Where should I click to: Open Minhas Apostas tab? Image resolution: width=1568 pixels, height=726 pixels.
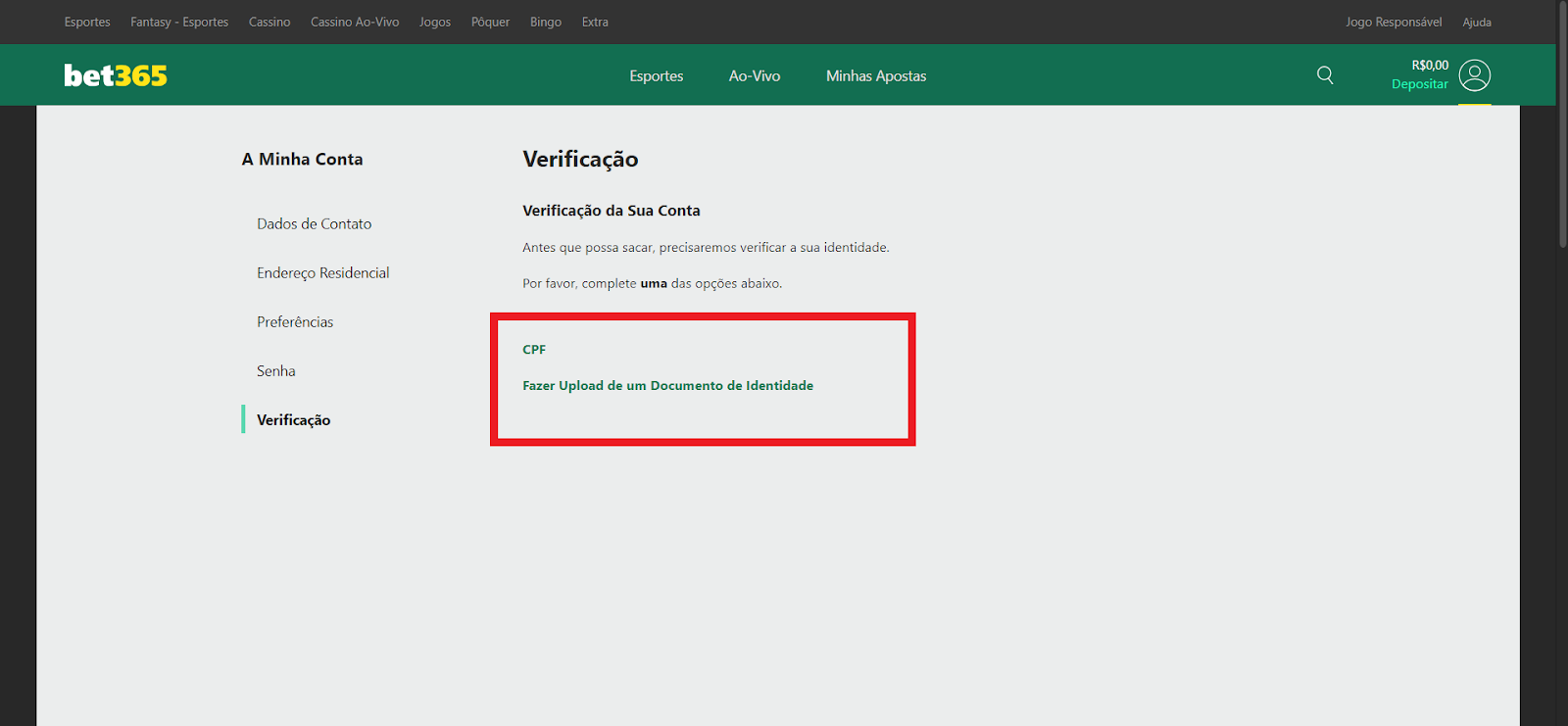876,75
